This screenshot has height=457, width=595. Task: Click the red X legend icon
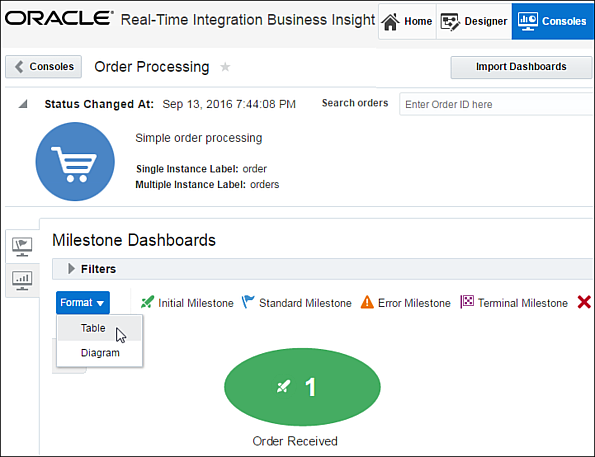[x=584, y=302]
